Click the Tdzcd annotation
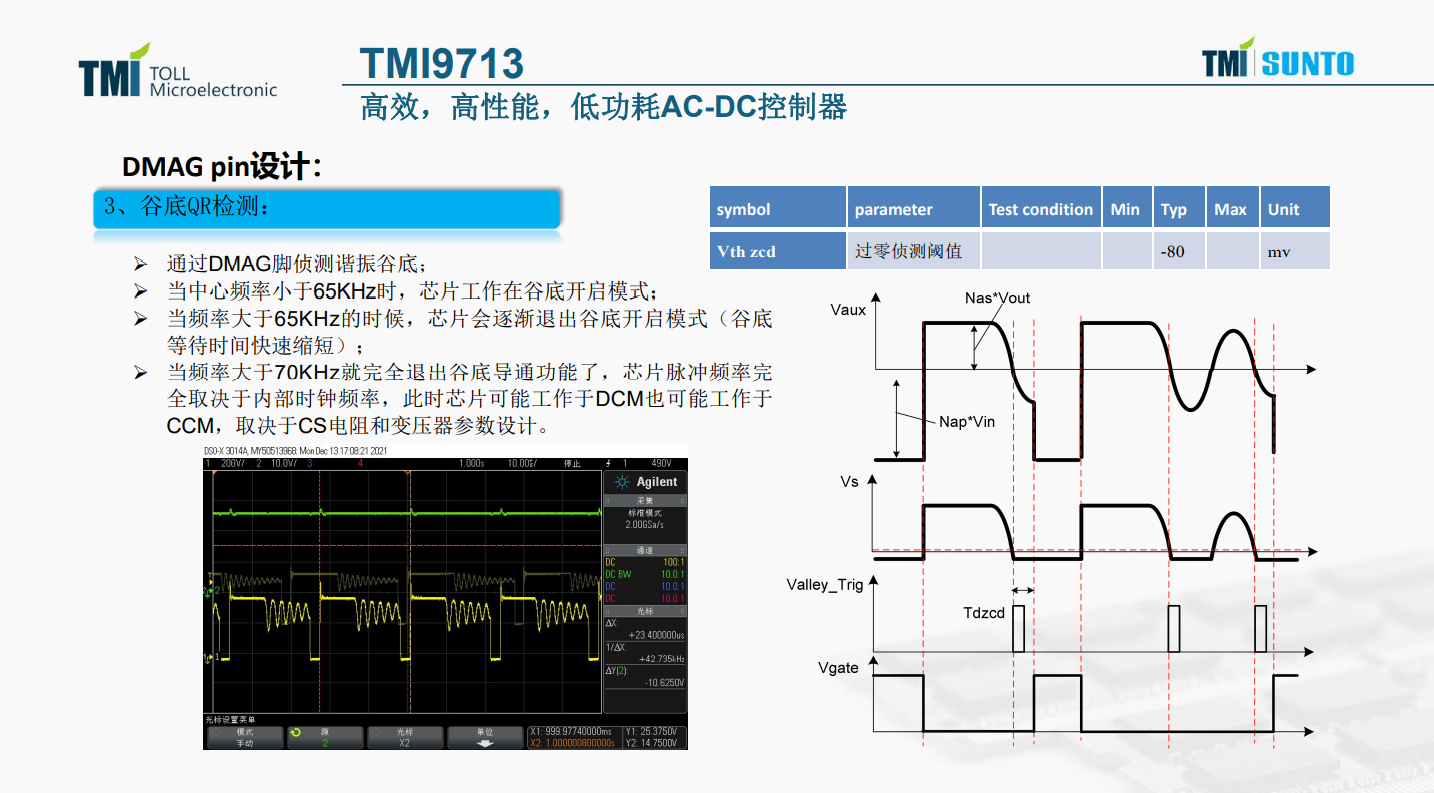 point(984,612)
